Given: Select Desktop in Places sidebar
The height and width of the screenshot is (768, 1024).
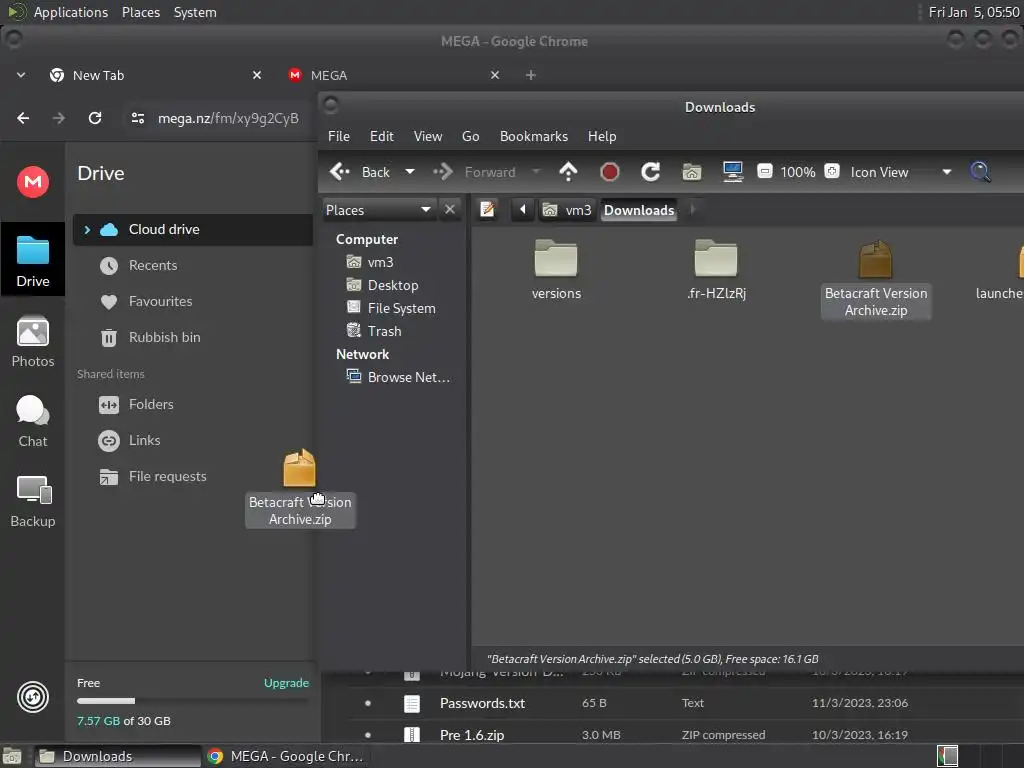Looking at the screenshot, I should click(x=392, y=285).
